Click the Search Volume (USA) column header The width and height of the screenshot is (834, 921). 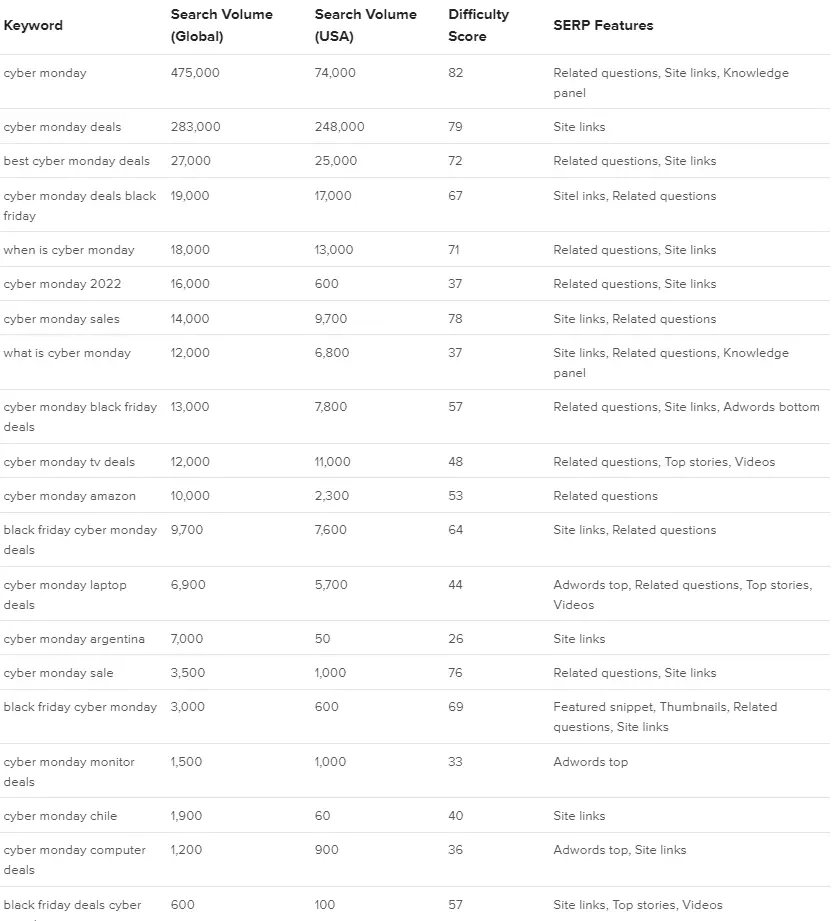click(365, 26)
